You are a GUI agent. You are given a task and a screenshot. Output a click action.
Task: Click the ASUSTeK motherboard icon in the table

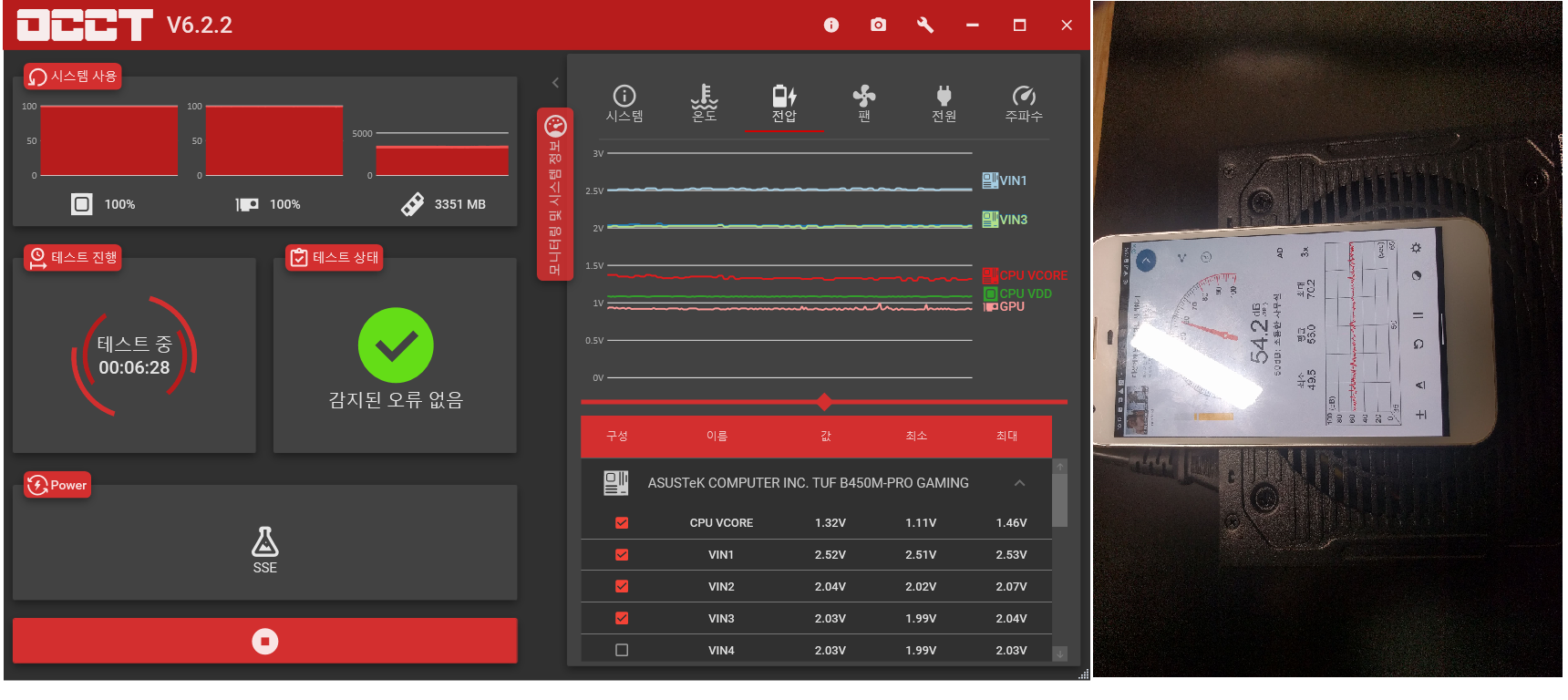[x=616, y=483]
